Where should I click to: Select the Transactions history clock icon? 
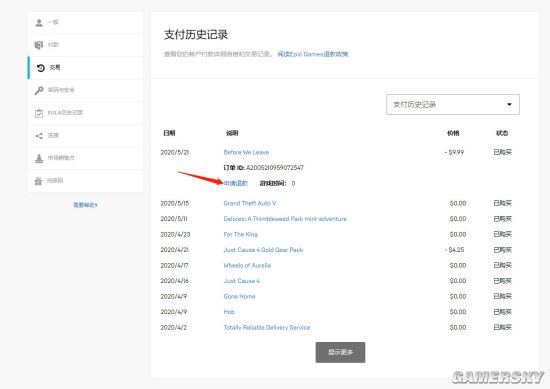tap(41, 68)
